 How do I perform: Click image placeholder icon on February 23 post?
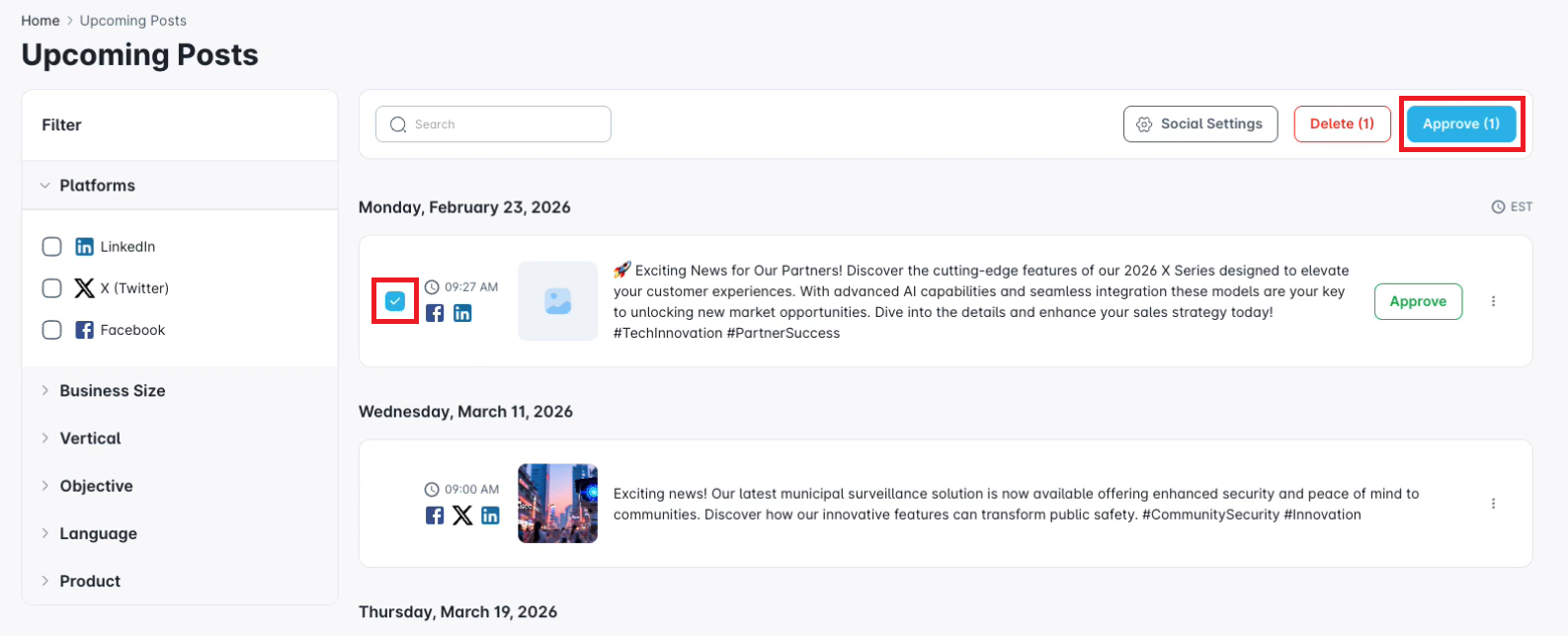(557, 301)
